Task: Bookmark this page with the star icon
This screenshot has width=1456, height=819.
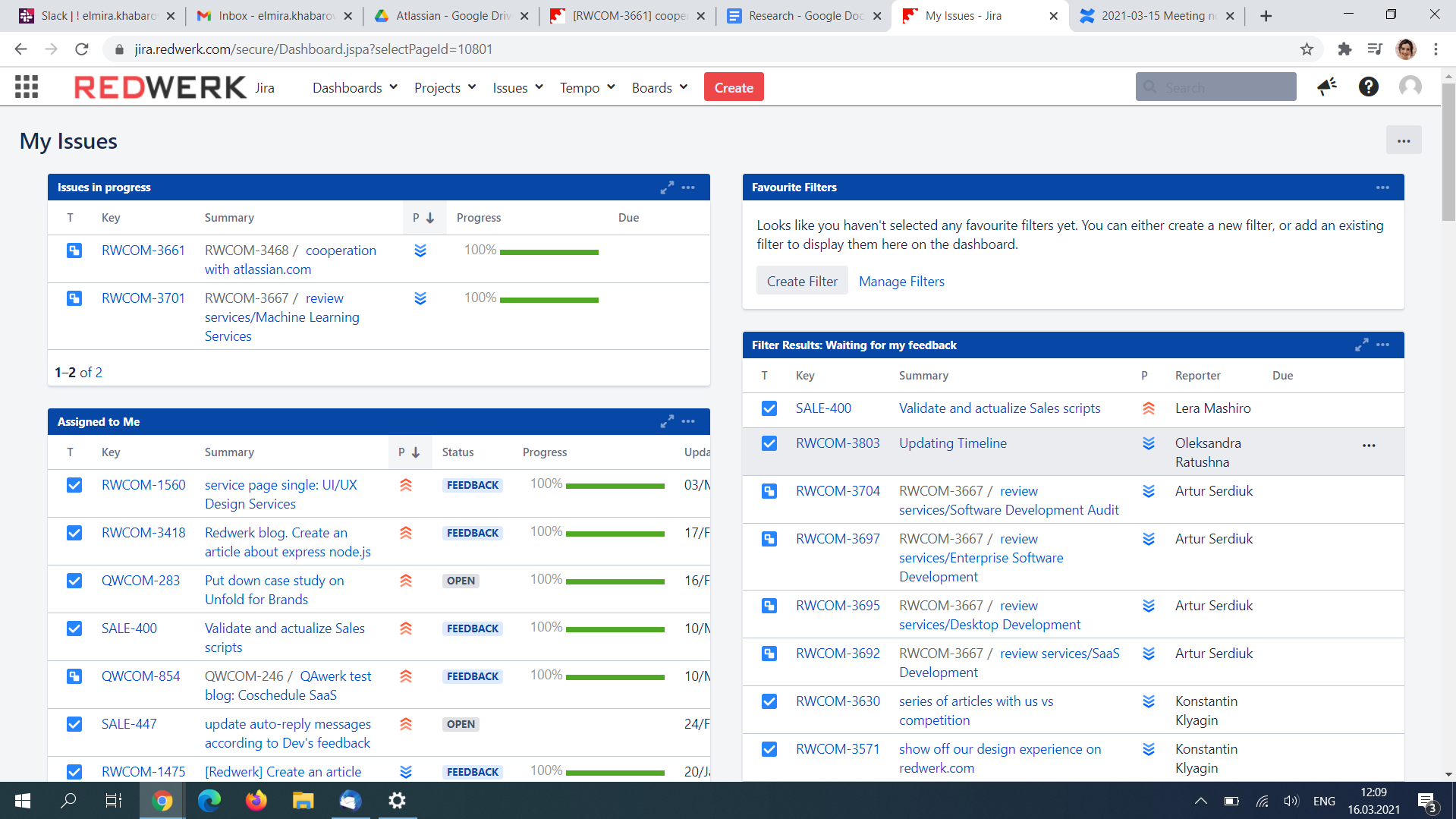Action: tap(1307, 49)
